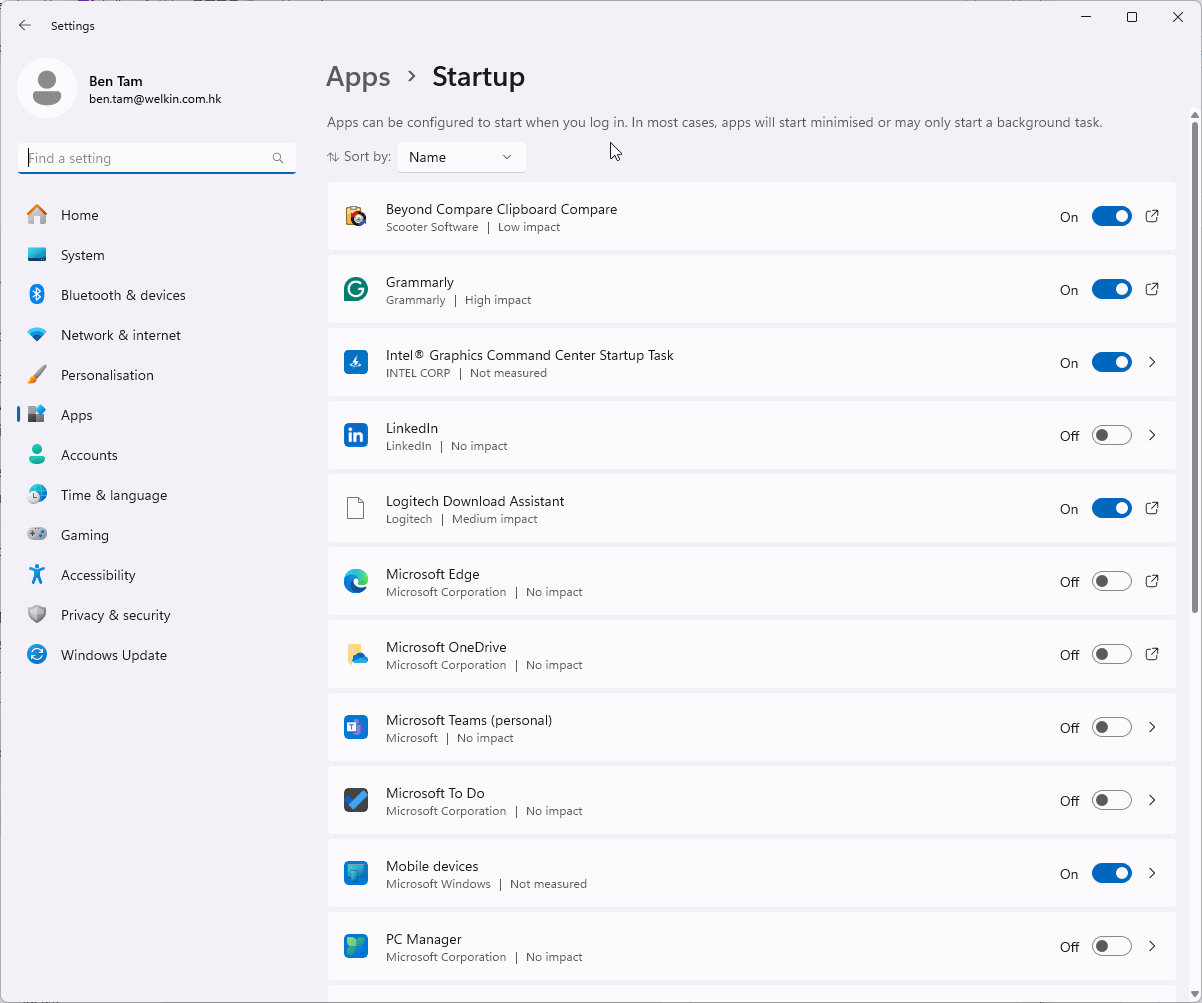Image resolution: width=1202 pixels, height=1003 pixels.
Task: Click the LinkedIn app icon
Action: 356,435
